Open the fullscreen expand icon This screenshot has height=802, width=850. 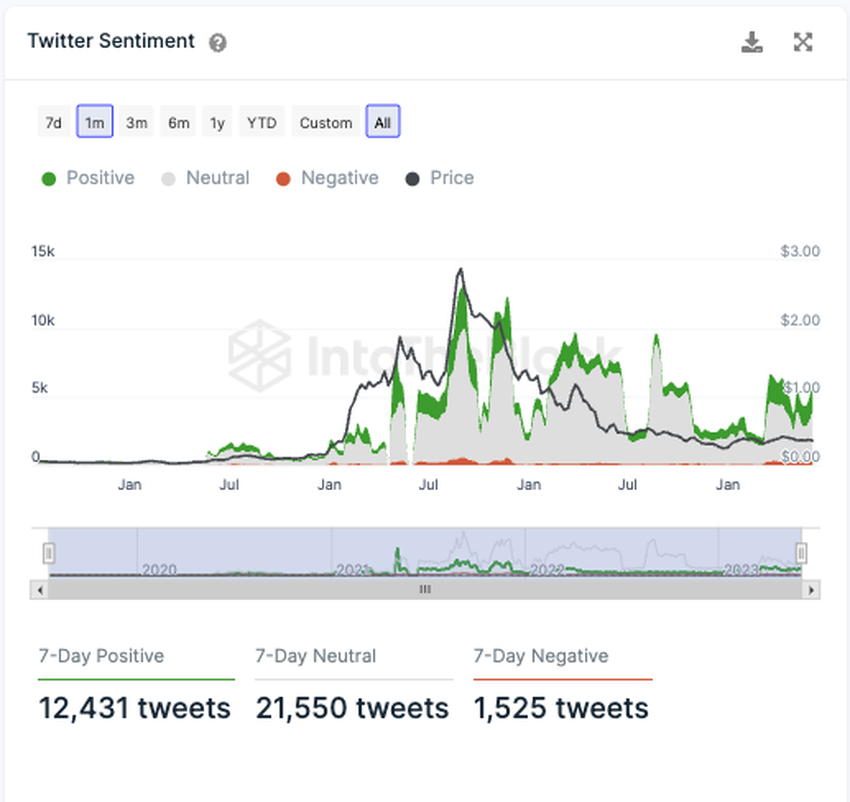tap(803, 42)
